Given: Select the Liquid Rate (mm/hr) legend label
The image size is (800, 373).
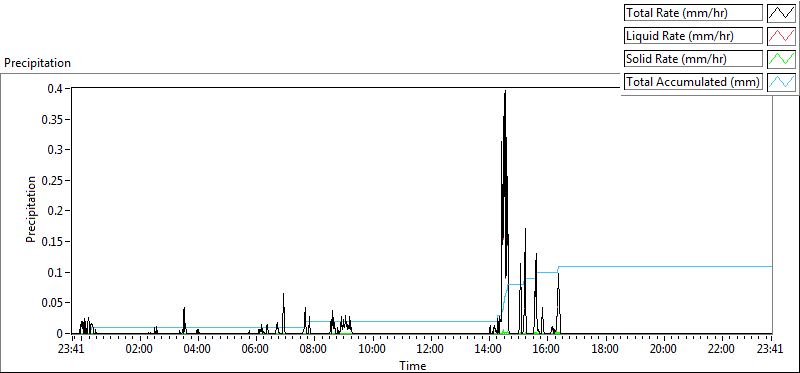Looking at the screenshot, I should 693,36.
